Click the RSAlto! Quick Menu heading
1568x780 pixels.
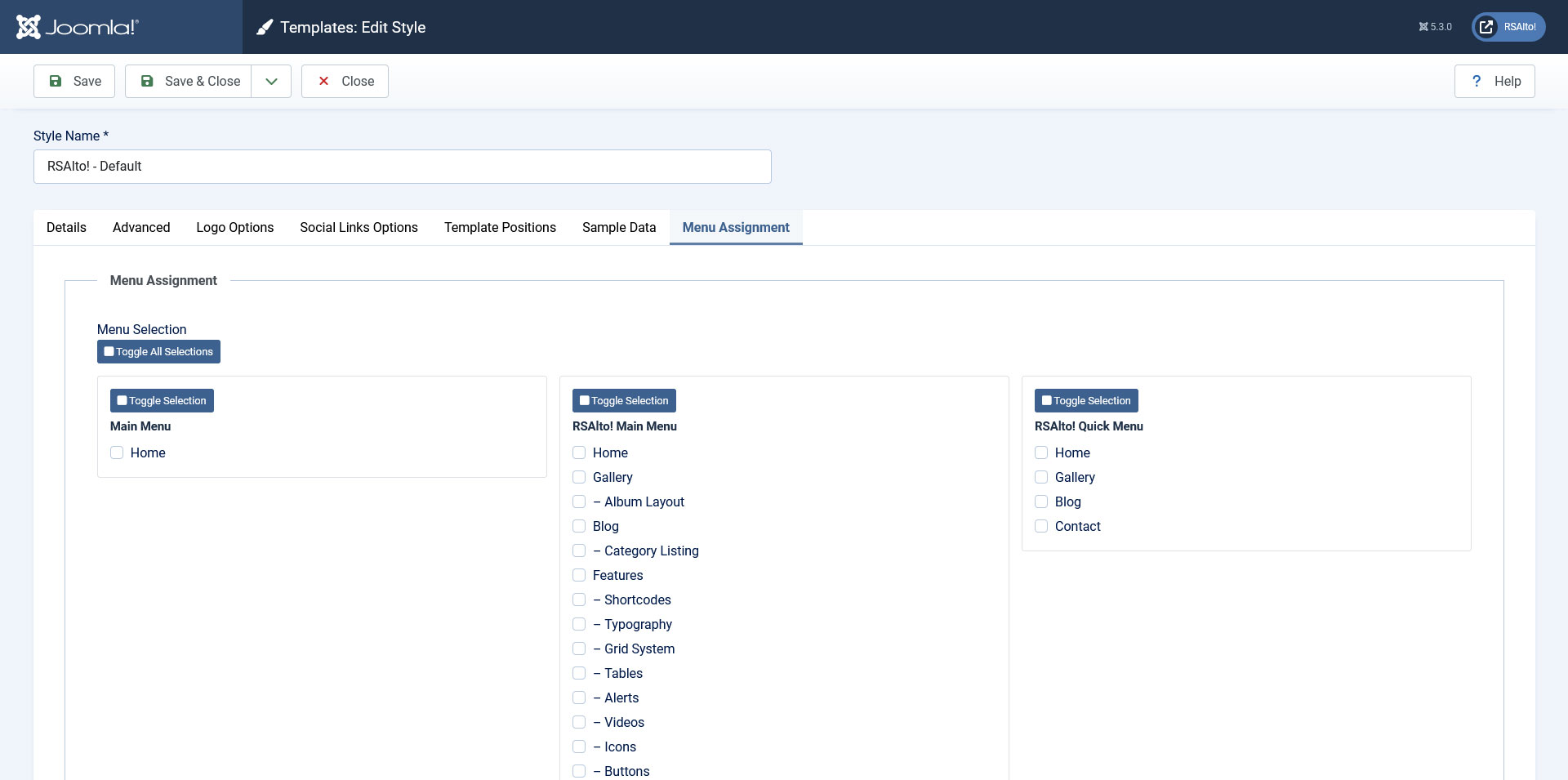tap(1089, 426)
